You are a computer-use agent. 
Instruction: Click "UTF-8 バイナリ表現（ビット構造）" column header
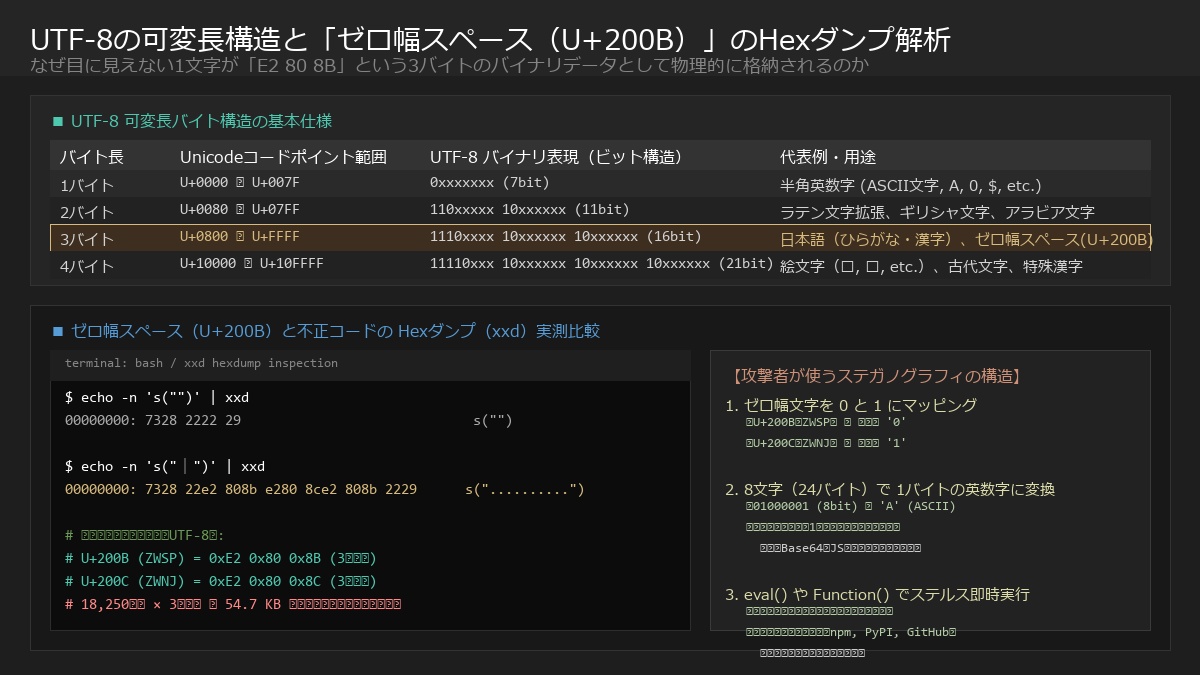pyautogui.click(x=556, y=157)
